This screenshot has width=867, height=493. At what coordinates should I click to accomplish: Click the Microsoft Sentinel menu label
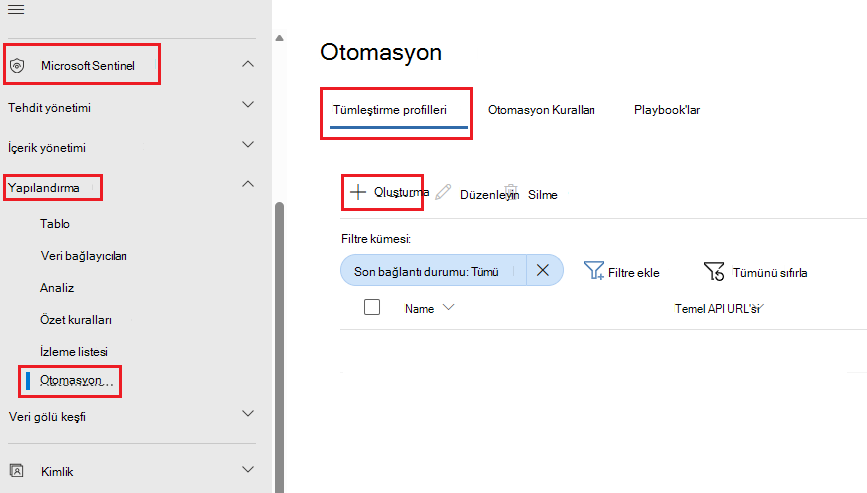(x=88, y=66)
